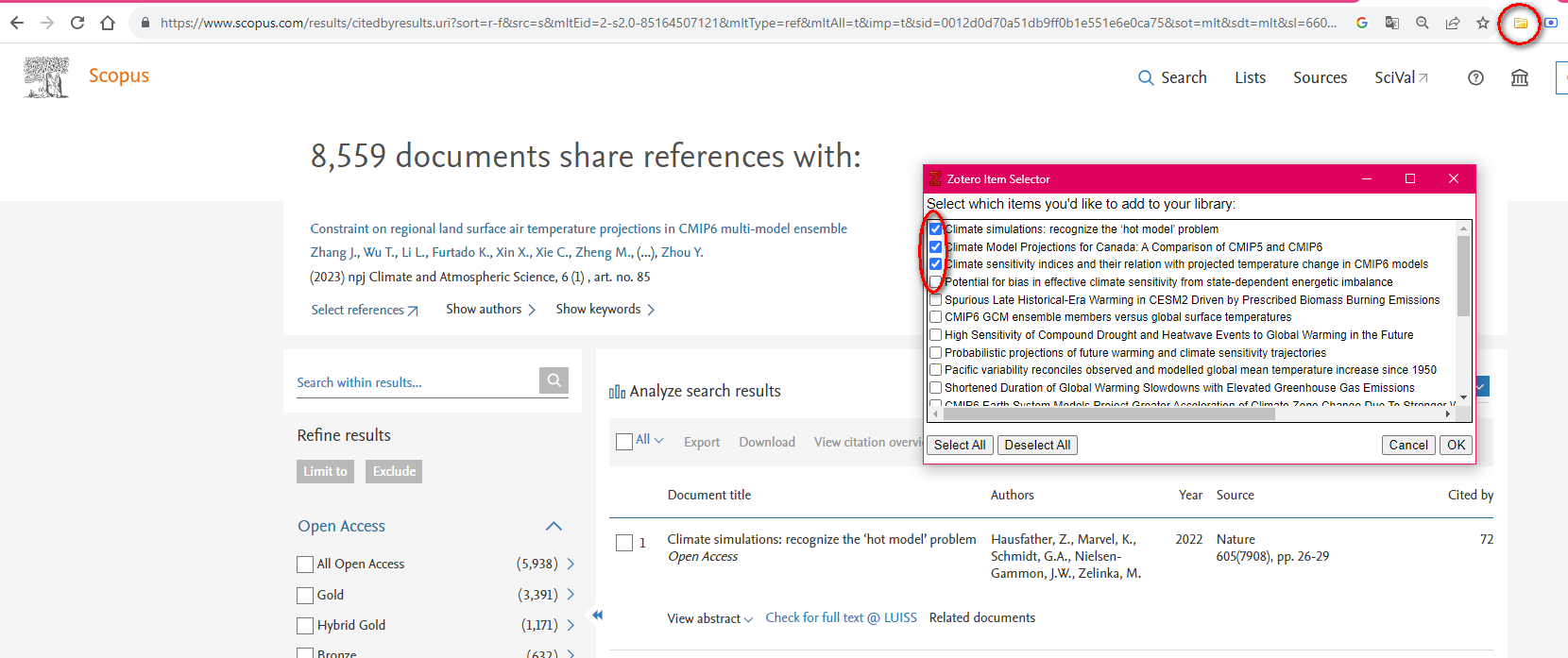1568x658 pixels.
Task: Confirm selection with the OK button
Action: [1456, 446]
